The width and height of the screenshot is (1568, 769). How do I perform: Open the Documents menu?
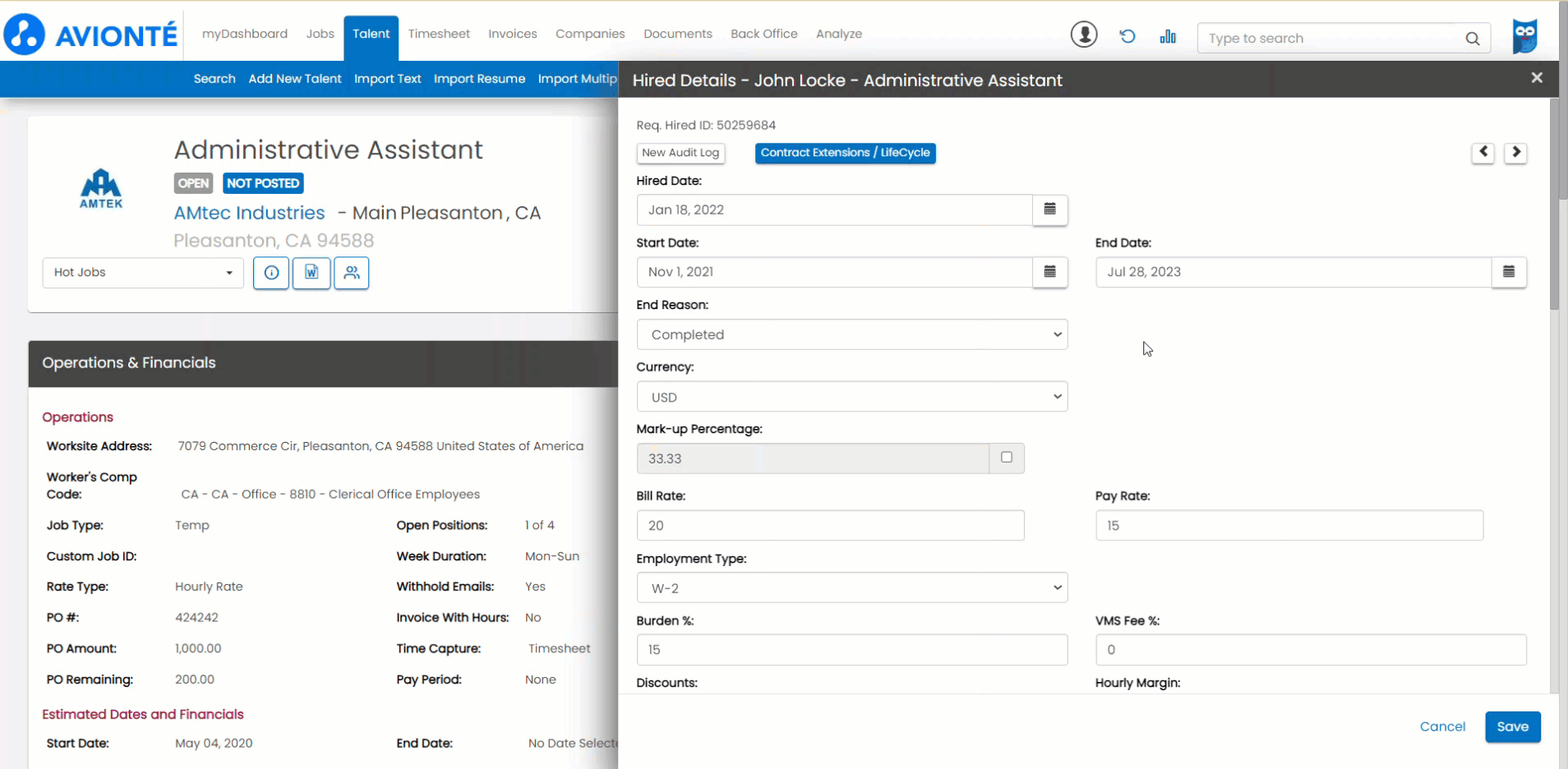tap(678, 34)
